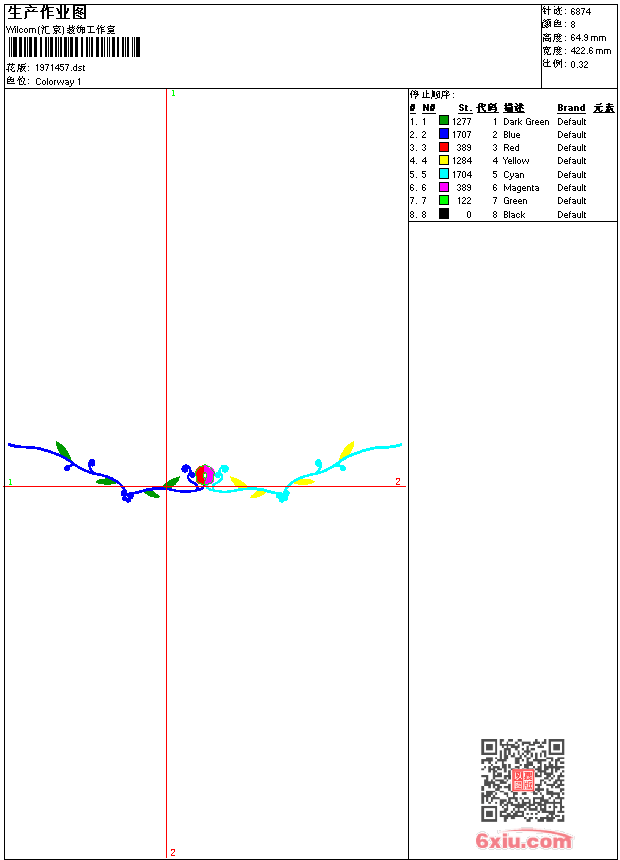Select the 'Yellow' description text
The width and height of the screenshot is (620, 860).
[x=516, y=161]
